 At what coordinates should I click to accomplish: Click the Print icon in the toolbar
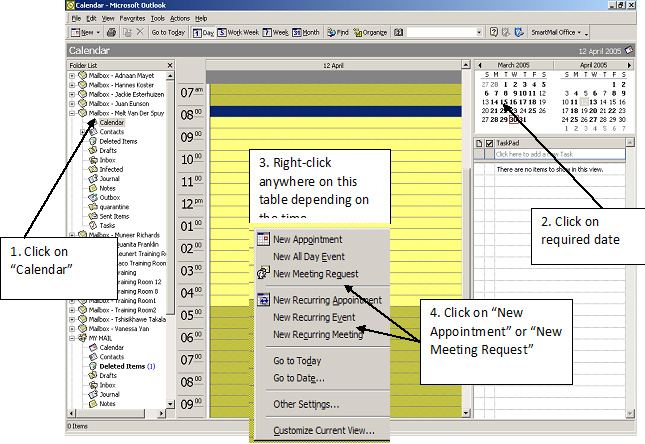(110, 32)
